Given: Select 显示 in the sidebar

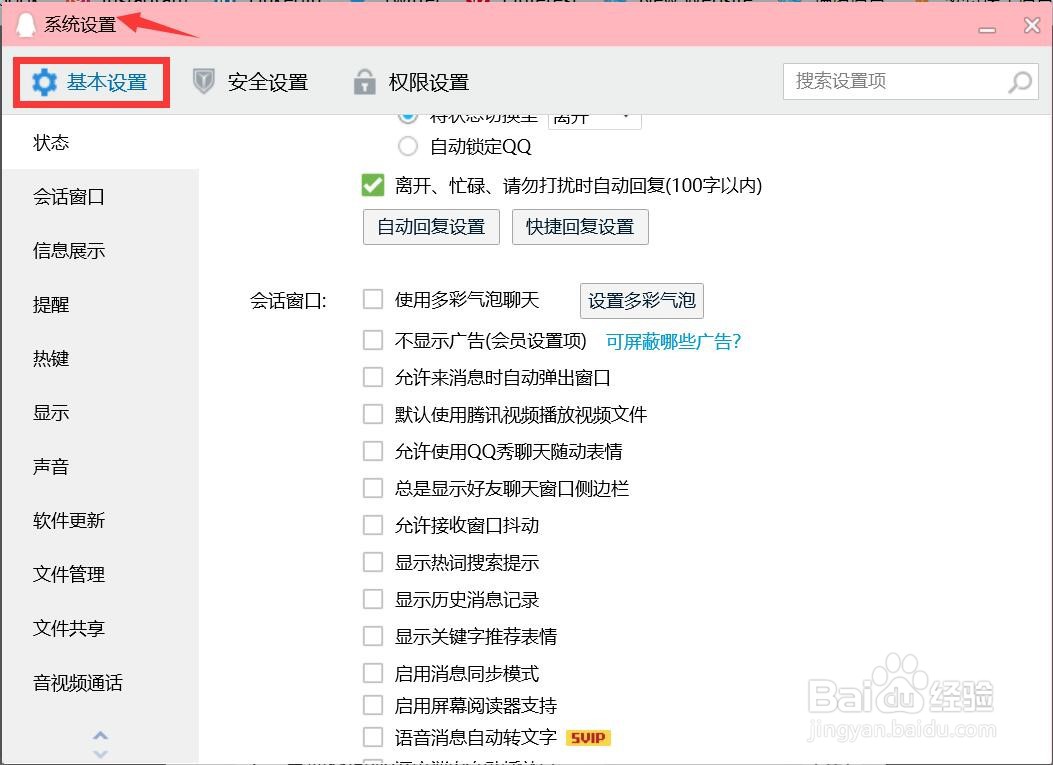Looking at the screenshot, I should tap(101, 412).
